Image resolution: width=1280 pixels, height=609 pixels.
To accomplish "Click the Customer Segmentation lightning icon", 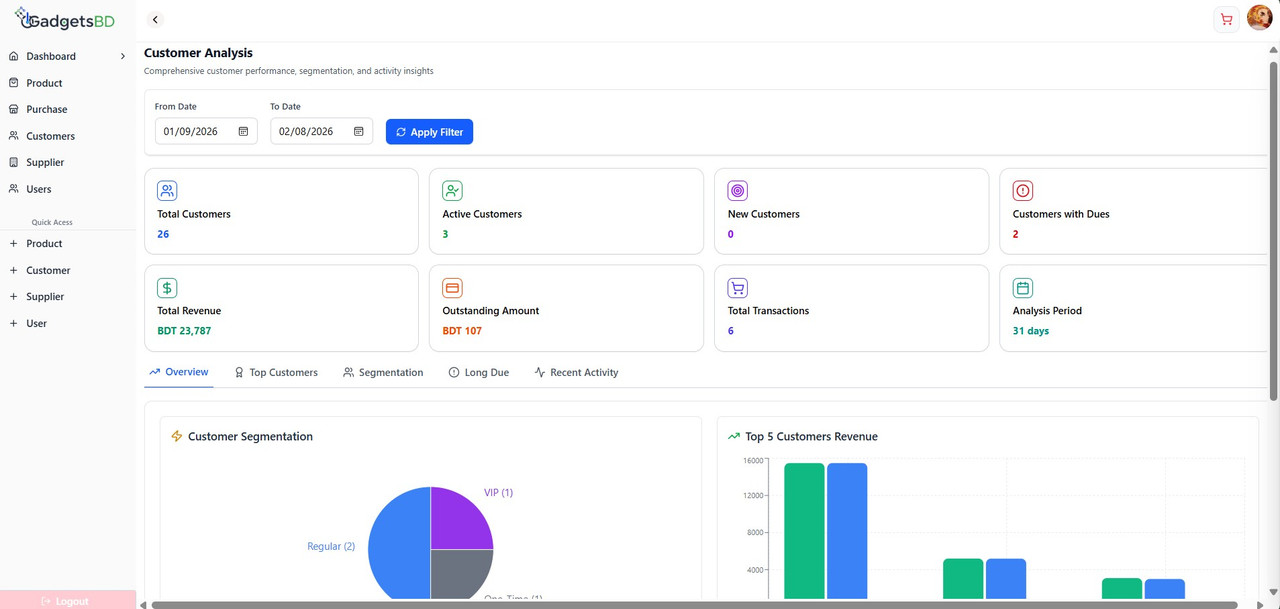I will (177, 436).
